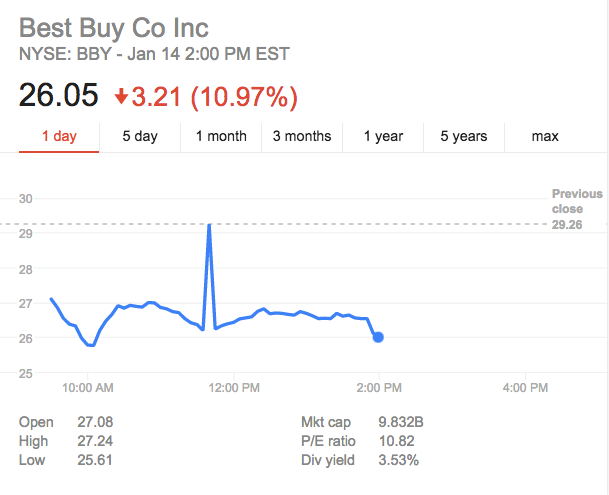Click the 2:00 PM axis label
The height and width of the screenshot is (495, 609).
[x=379, y=387]
